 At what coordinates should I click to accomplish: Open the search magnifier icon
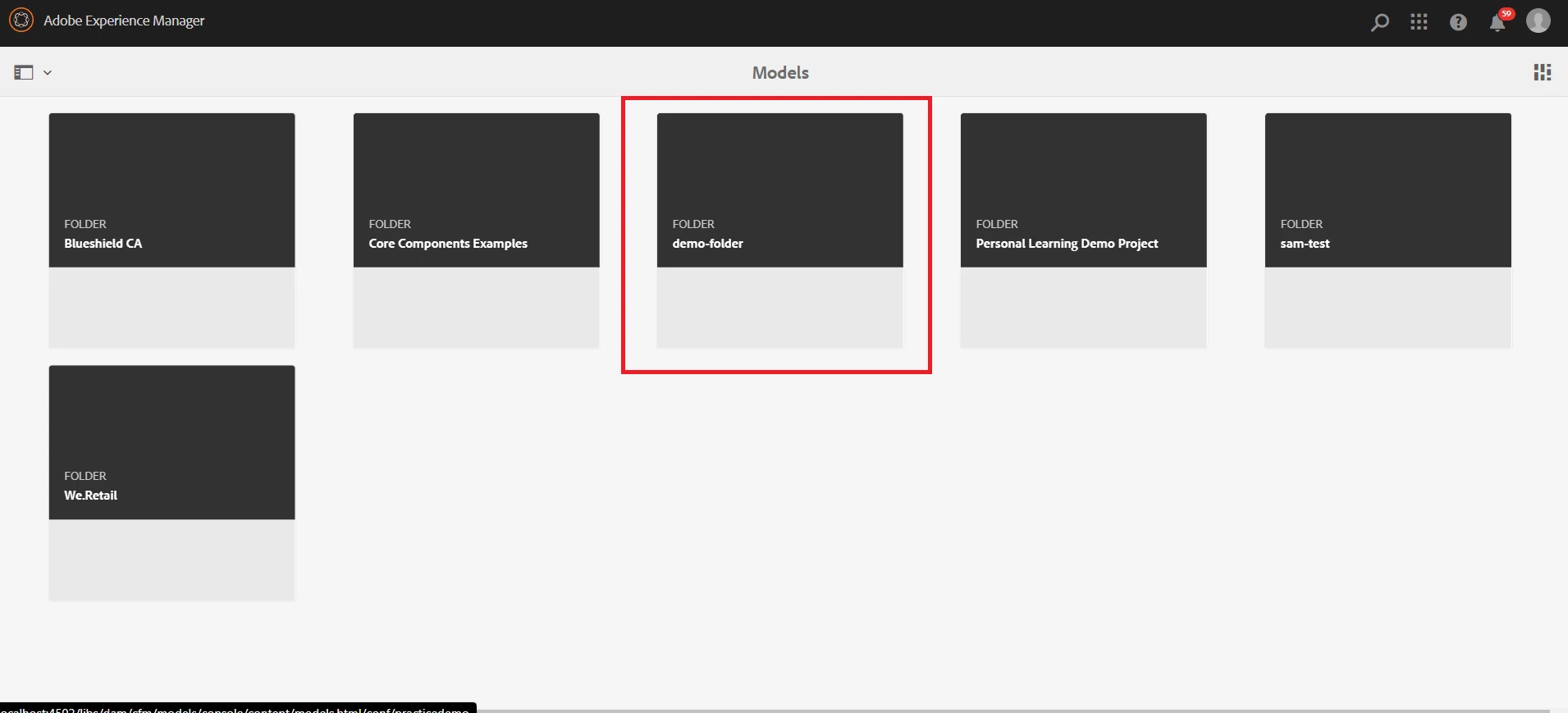pyautogui.click(x=1380, y=22)
